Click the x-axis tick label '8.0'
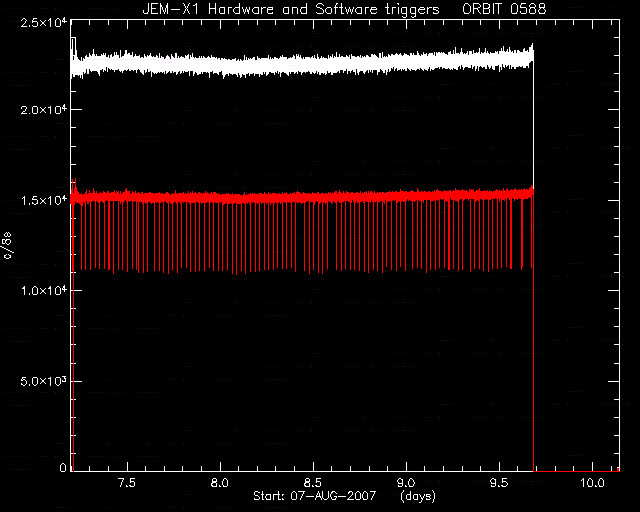 220,483
